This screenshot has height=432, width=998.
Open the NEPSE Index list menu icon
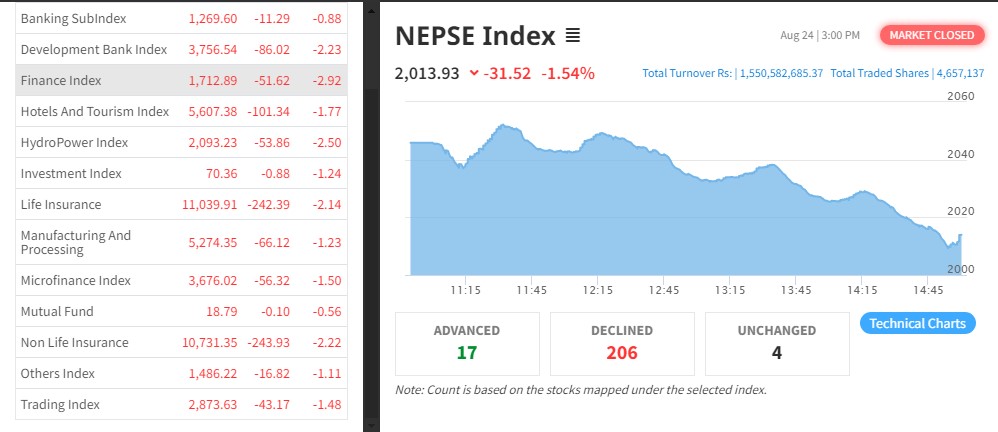573,37
